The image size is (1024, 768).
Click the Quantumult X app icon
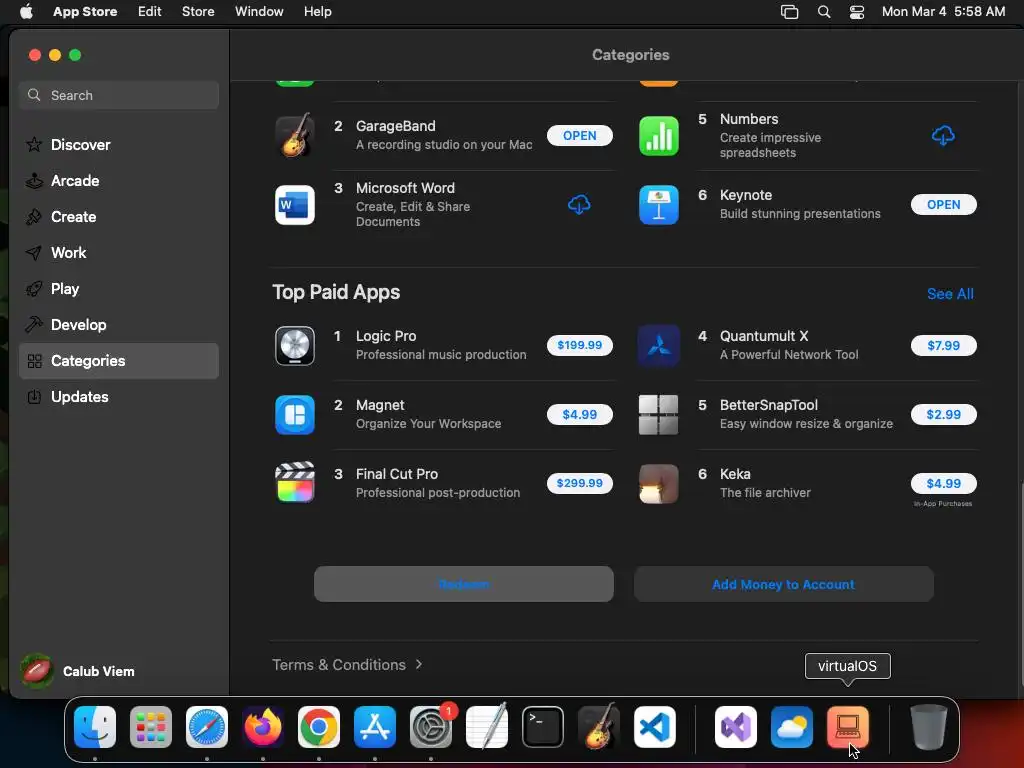coord(658,345)
